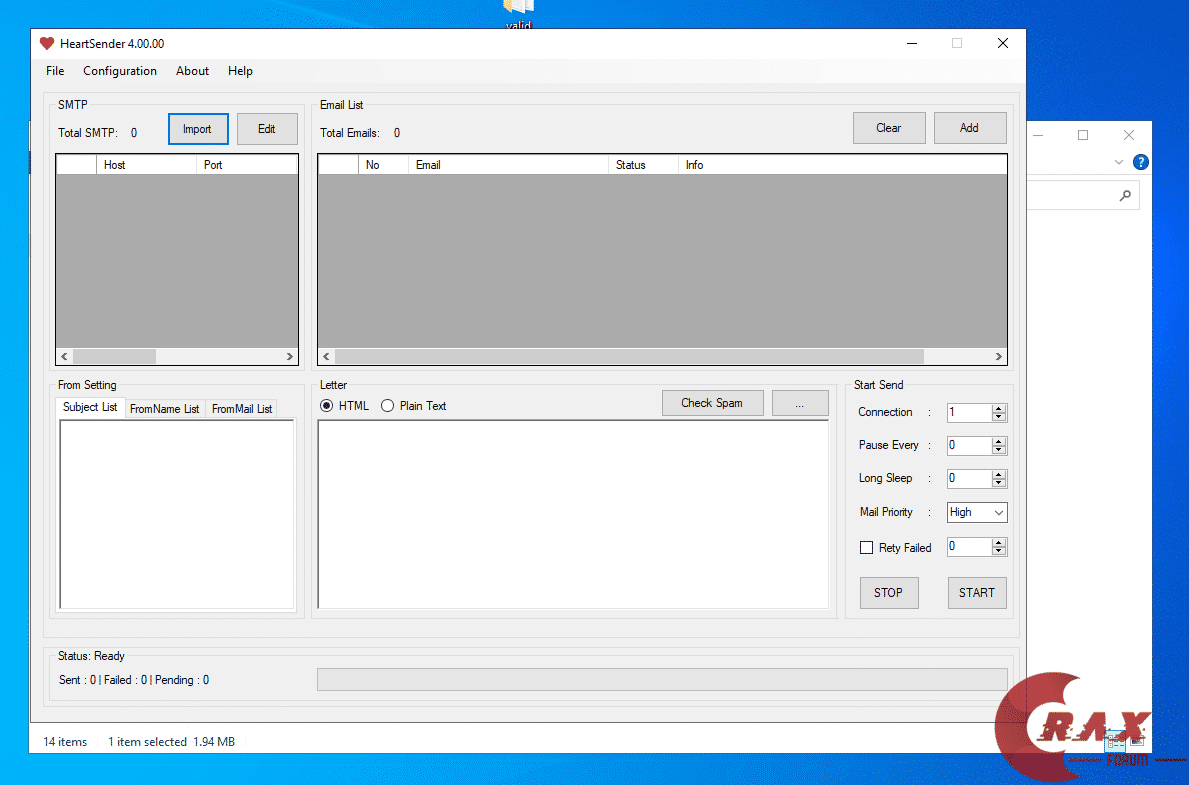Enable the Rety Failed checkbox
Screen dimensions: 1189x785
(x=866, y=548)
